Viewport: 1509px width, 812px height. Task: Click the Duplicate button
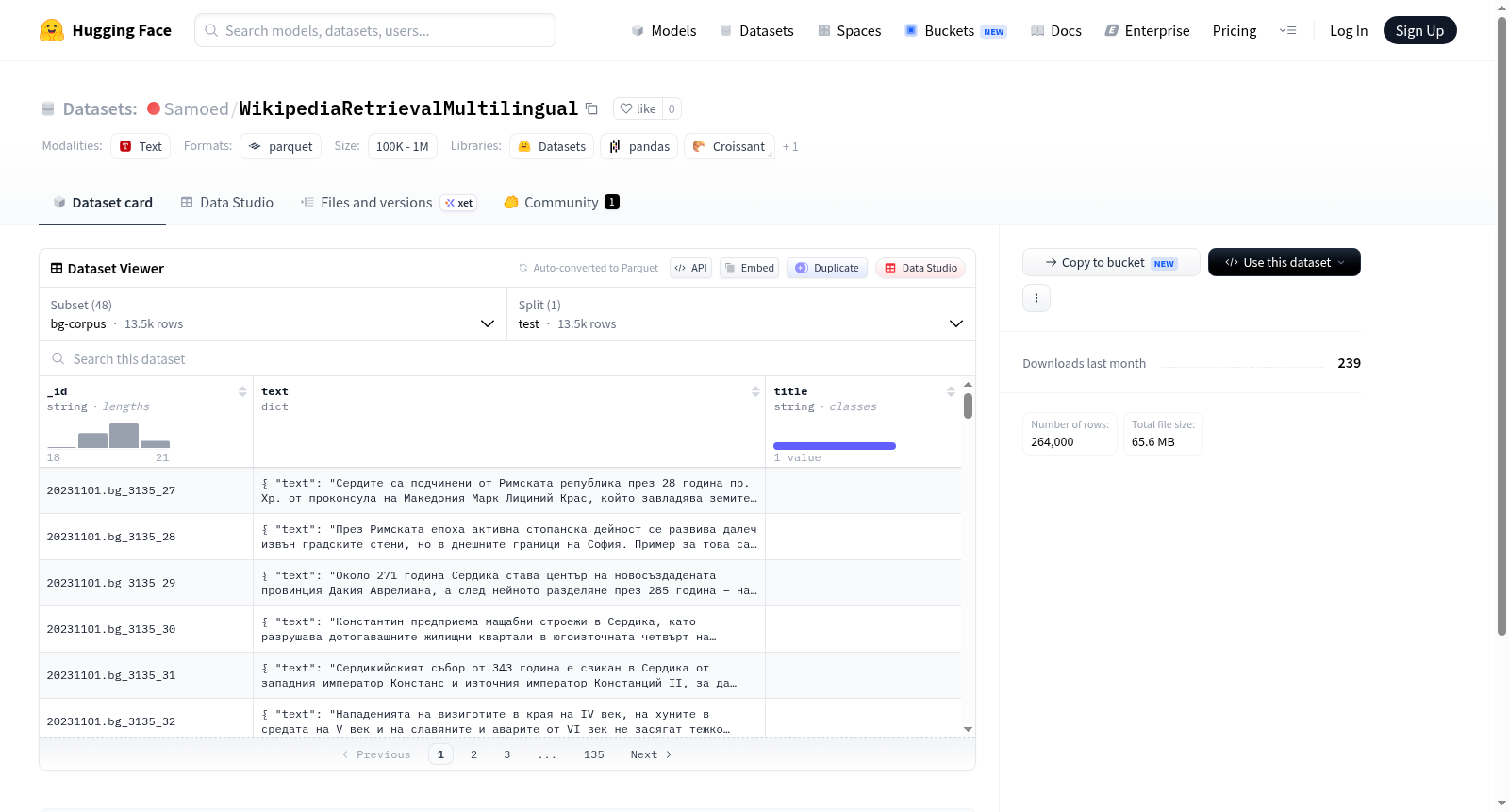coord(826,268)
